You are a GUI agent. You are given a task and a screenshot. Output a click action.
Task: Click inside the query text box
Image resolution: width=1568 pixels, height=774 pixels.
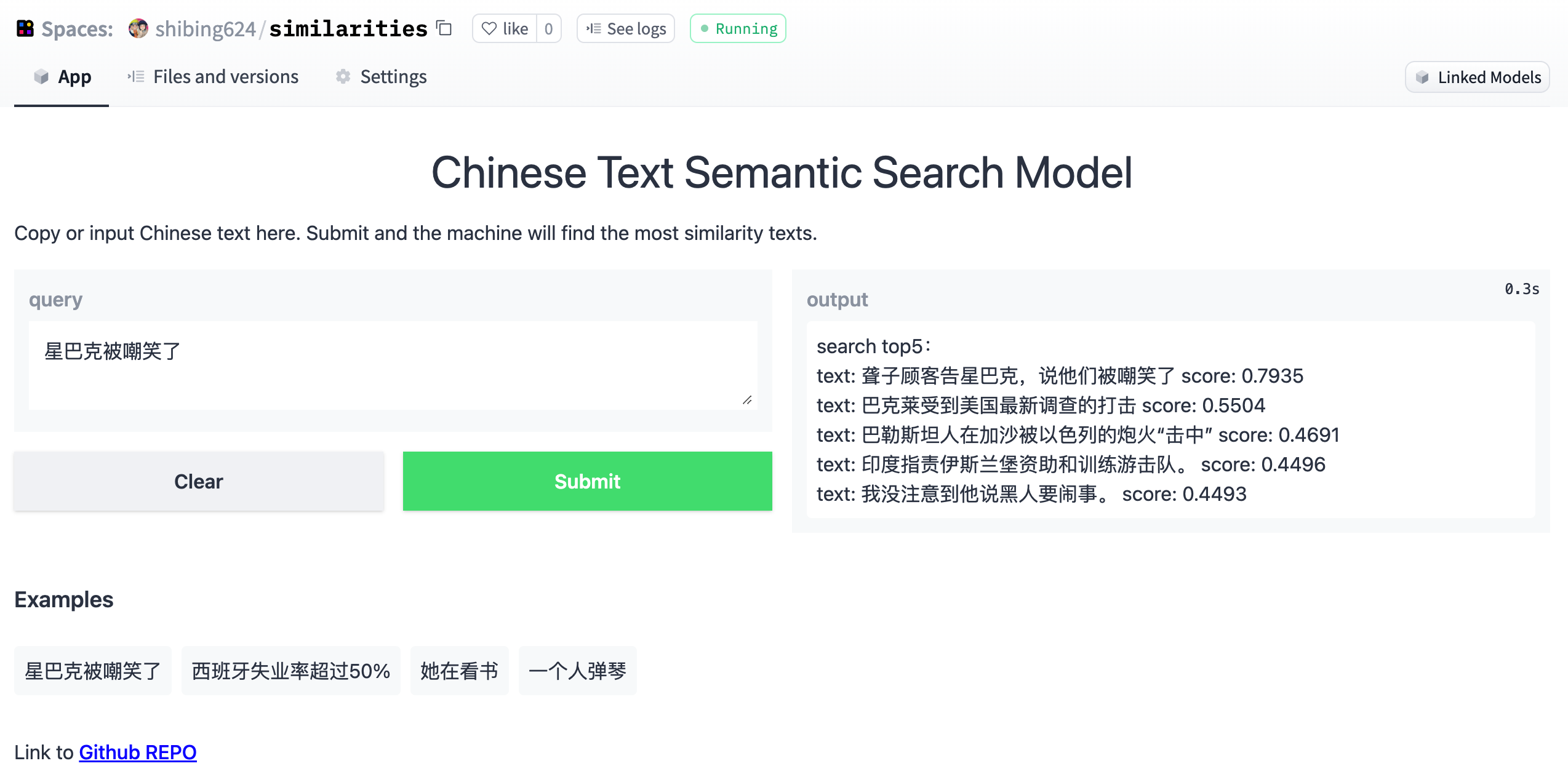point(393,364)
